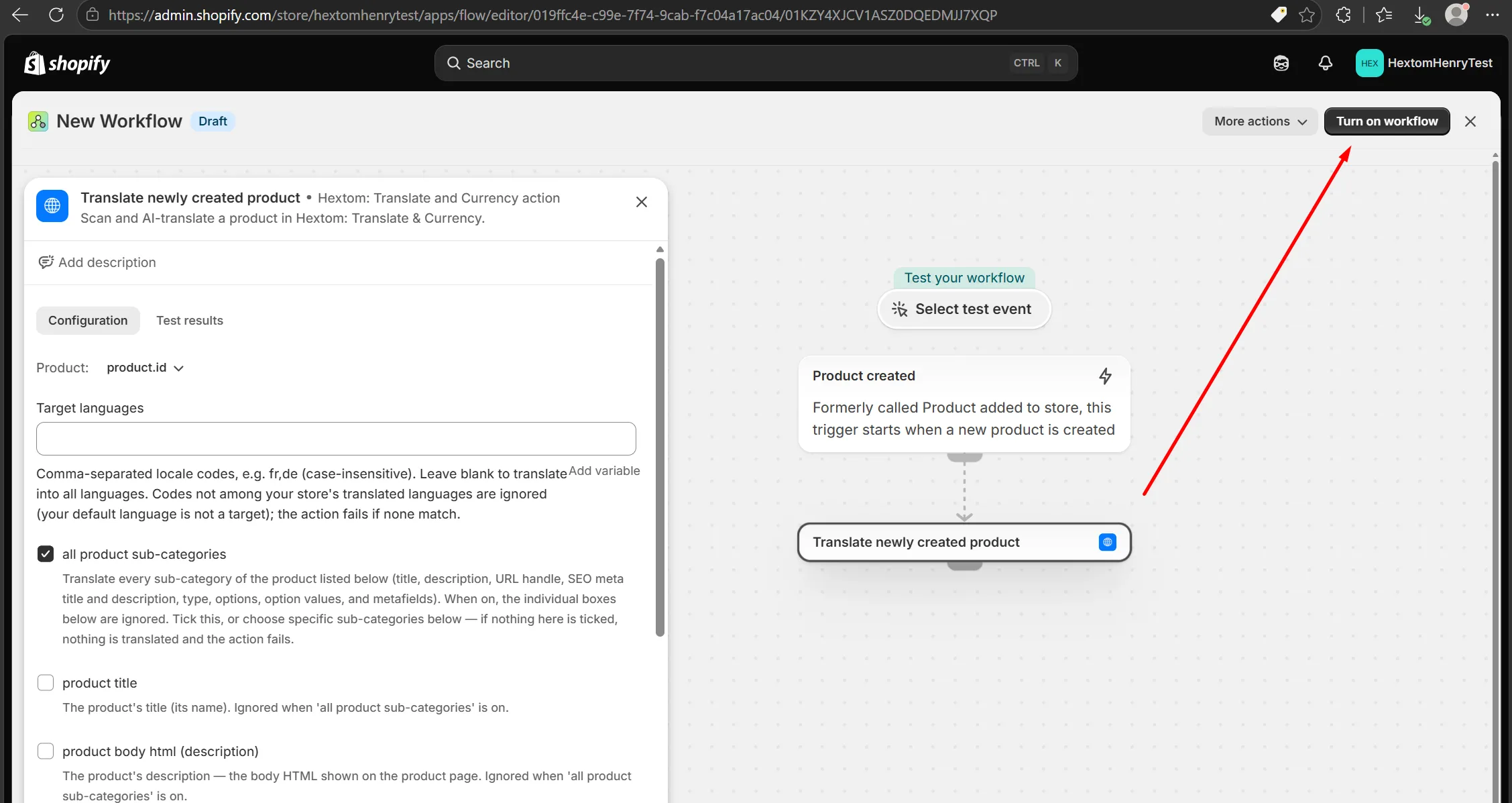1512x803 pixels.
Task: Switch to the Test results tab
Action: point(190,321)
